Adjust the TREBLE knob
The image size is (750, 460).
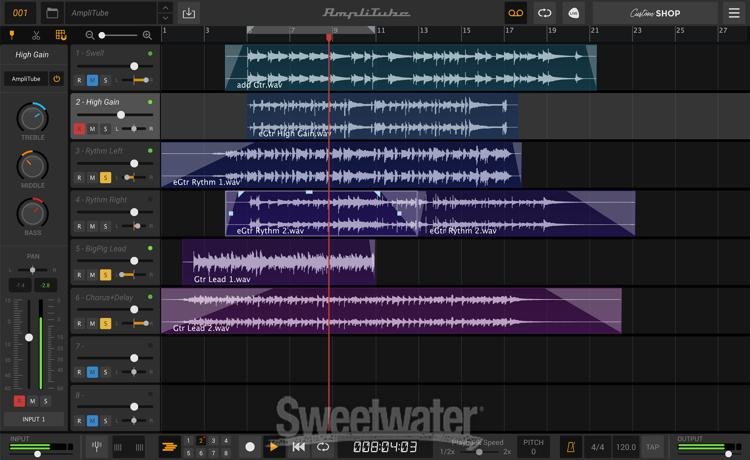pos(33,118)
